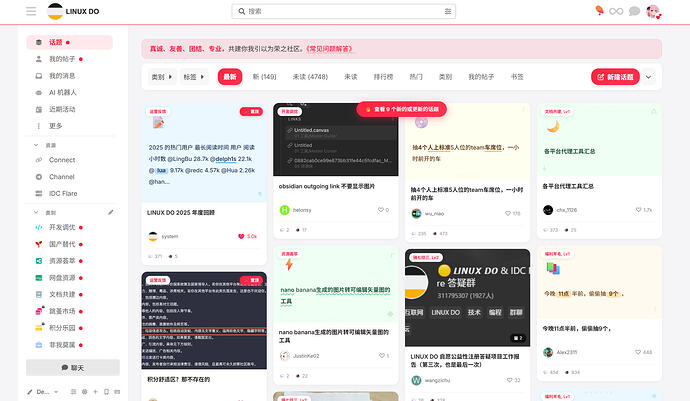Like the LINUX DO 2025 年度回顾 post heart
Image resolution: width=690 pixels, height=401 pixels.
(x=241, y=236)
